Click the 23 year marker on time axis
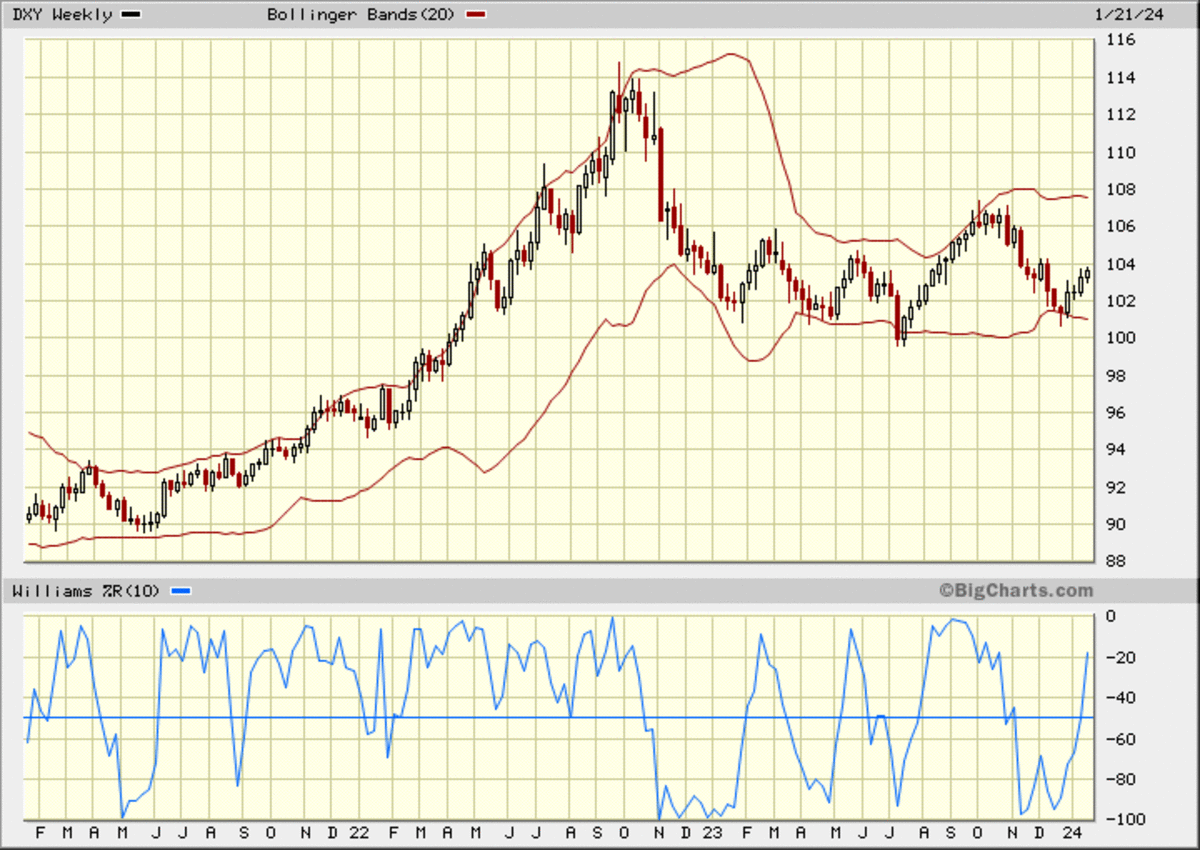 [x=712, y=832]
